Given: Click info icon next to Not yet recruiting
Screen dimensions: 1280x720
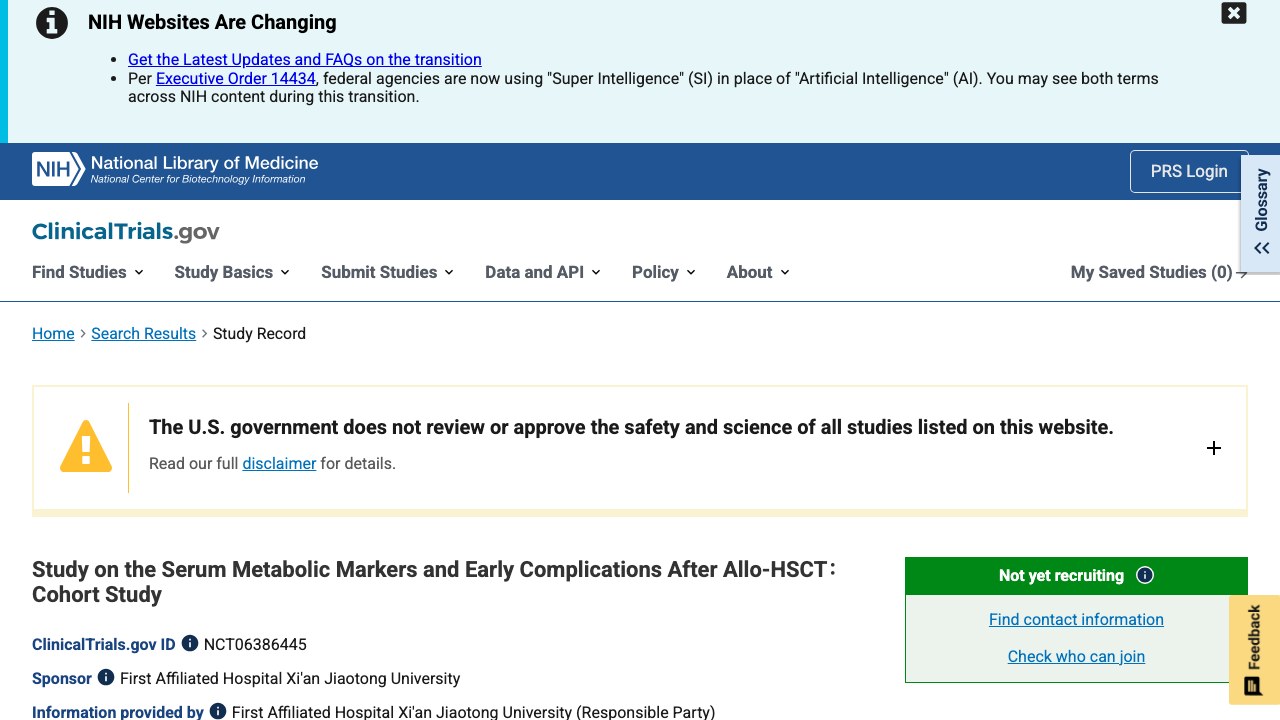Looking at the screenshot, I should 1146,575.
